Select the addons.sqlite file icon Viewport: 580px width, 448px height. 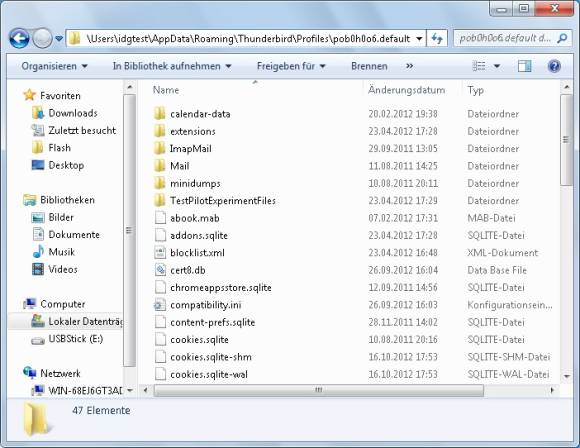160,235
